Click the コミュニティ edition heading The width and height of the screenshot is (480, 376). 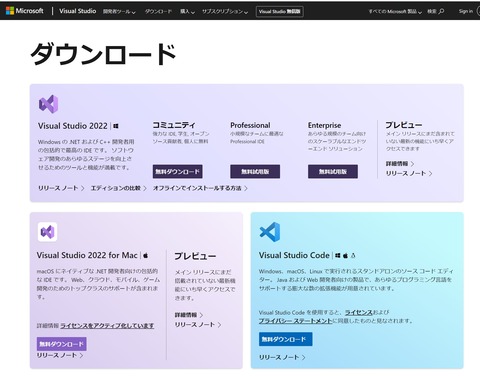[x=174, y=125]
